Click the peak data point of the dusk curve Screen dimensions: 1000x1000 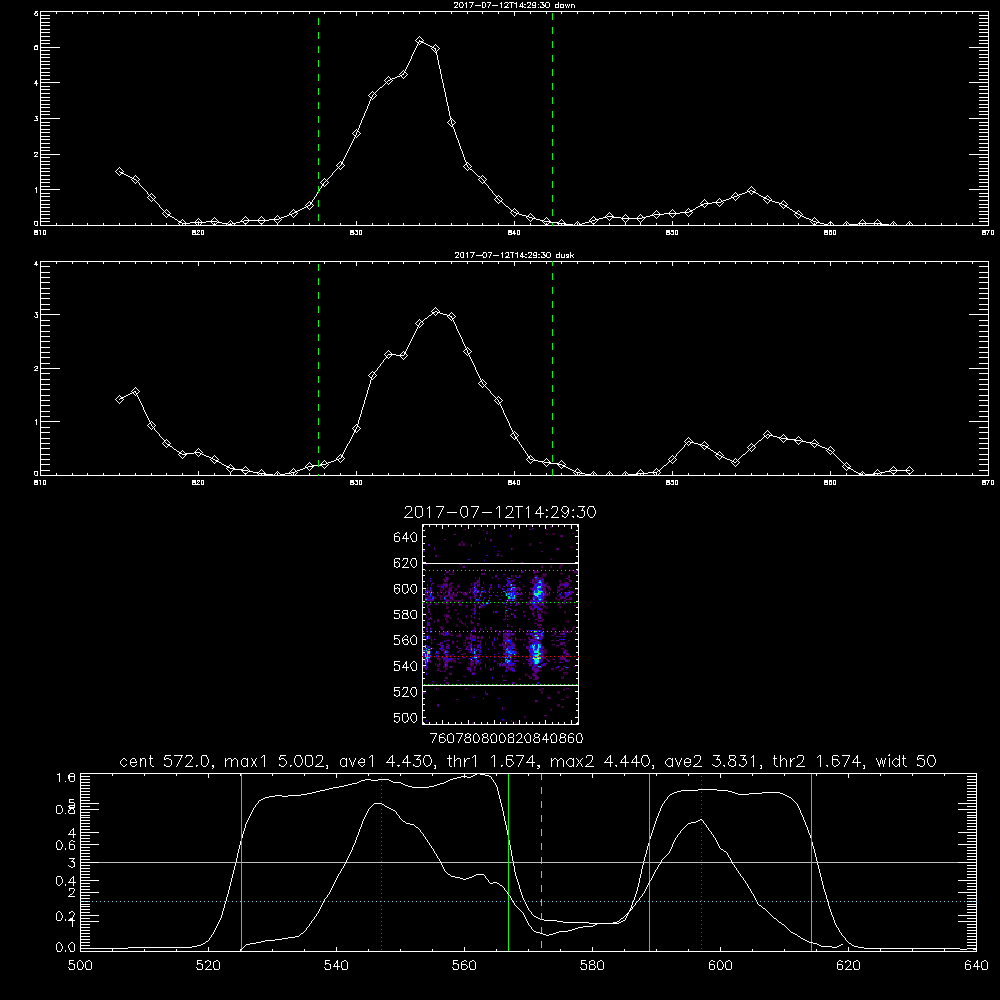point(436,312)
